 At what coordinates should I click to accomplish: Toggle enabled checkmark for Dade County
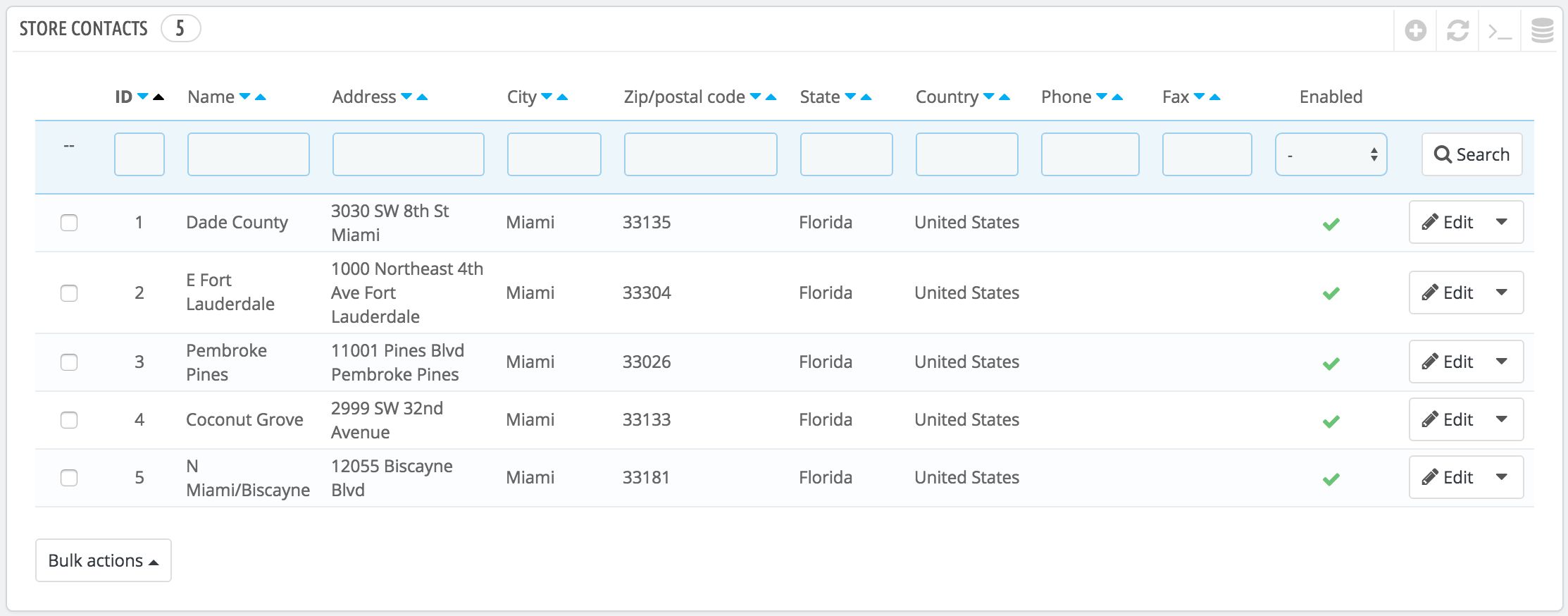[1331, 224]
